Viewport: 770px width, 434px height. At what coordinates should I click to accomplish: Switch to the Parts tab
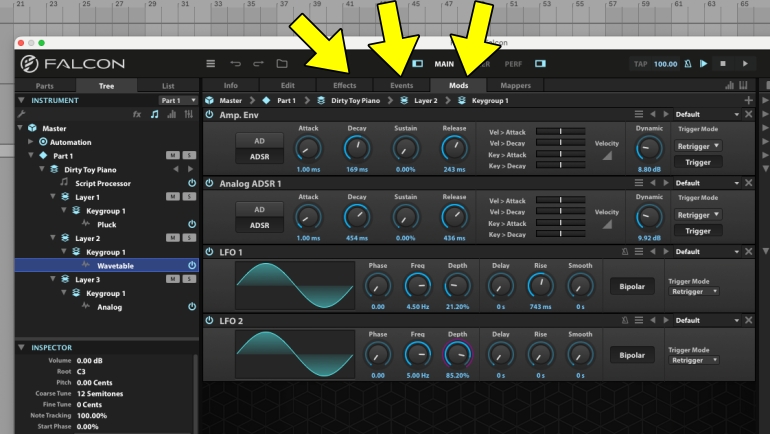[x=45, y=85]
